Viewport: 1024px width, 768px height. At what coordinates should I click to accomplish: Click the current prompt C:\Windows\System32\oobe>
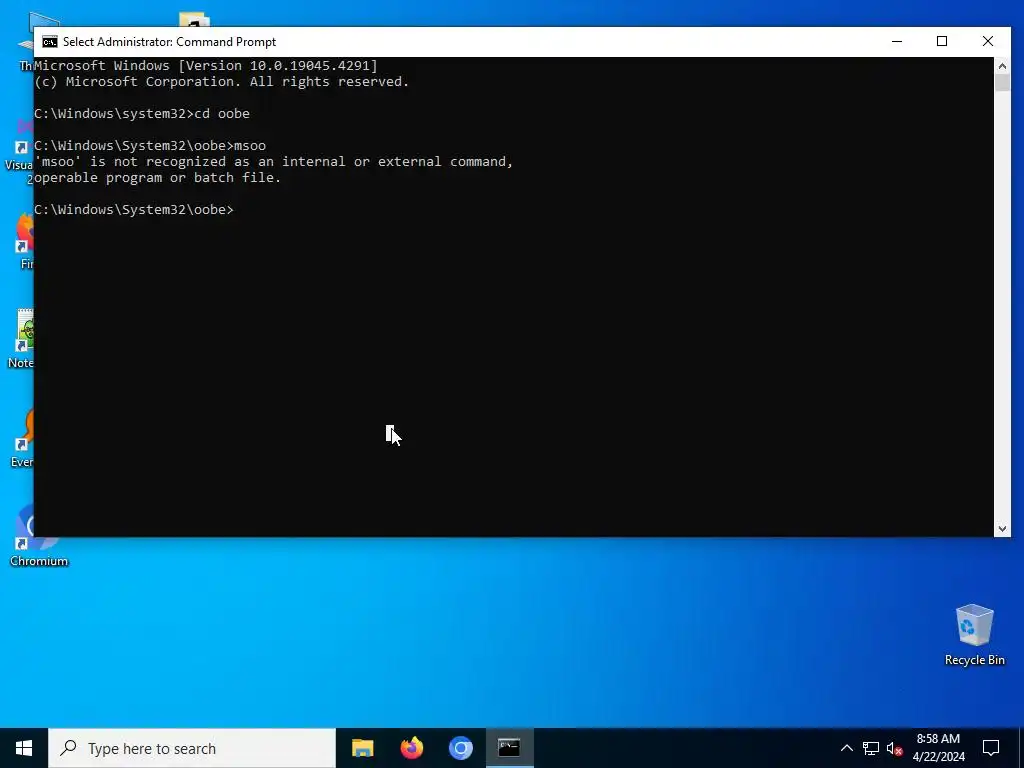click(x=134, y=210)
